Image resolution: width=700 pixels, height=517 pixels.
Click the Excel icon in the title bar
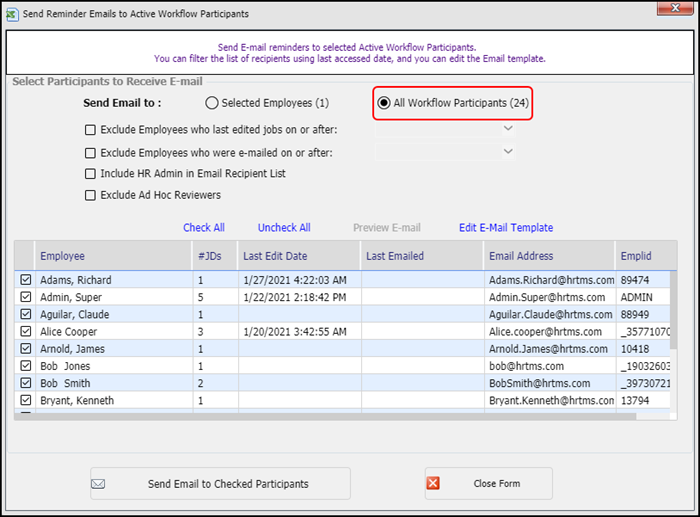click(12, 14)
